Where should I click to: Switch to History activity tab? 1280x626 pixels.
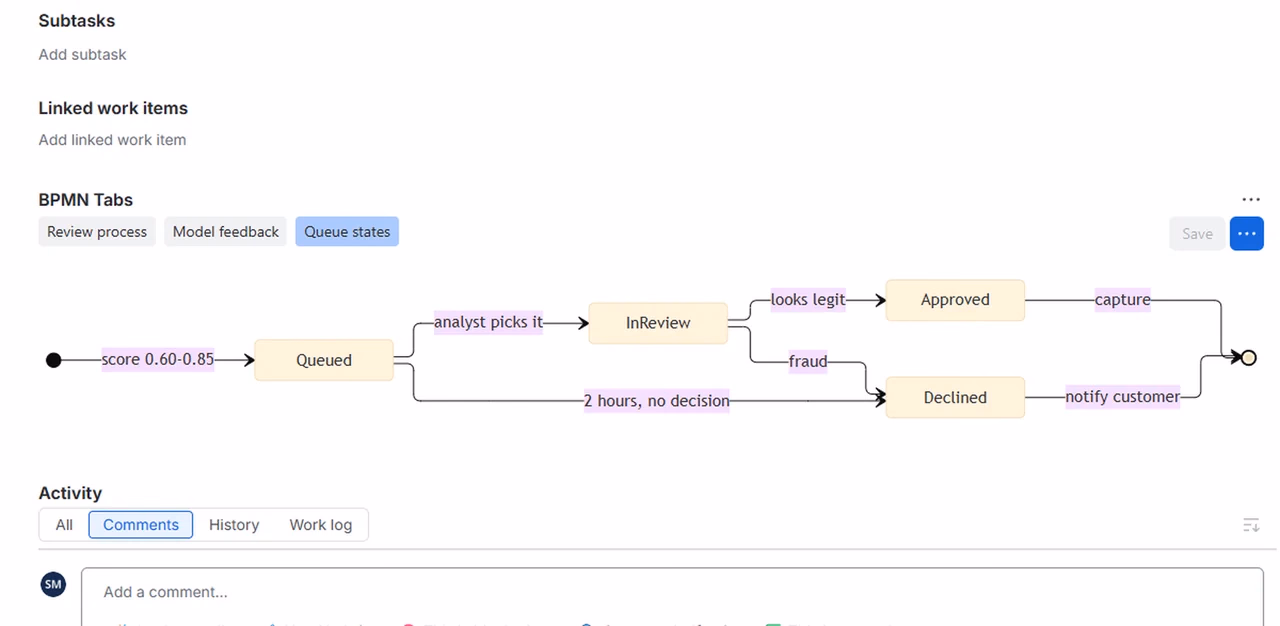(x=234, y=525)
